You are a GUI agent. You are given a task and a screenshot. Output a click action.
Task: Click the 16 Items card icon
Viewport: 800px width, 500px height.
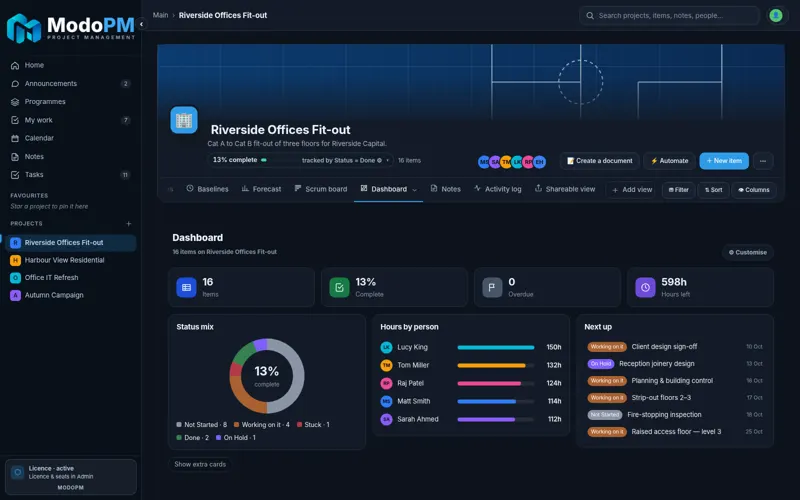click(186, 288)
